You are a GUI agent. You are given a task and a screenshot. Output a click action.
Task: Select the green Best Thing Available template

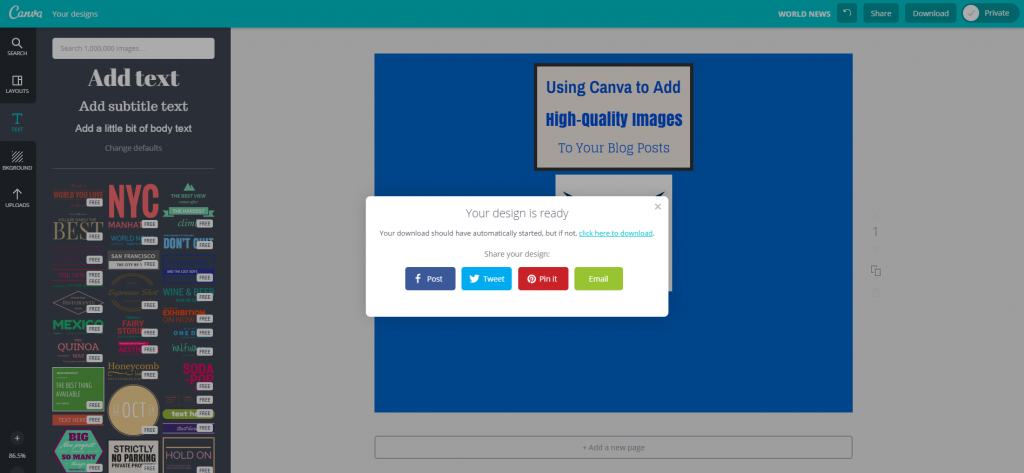[78, 389]
